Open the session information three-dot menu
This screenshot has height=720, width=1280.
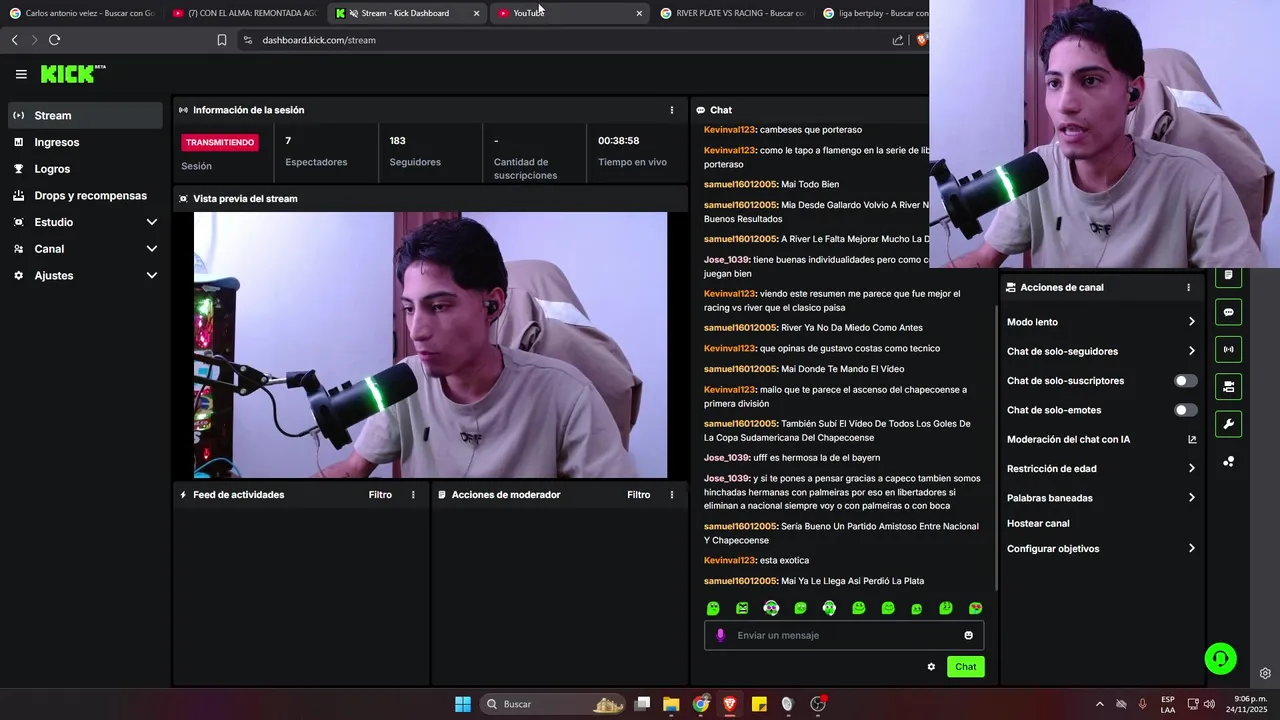[672, 110]
